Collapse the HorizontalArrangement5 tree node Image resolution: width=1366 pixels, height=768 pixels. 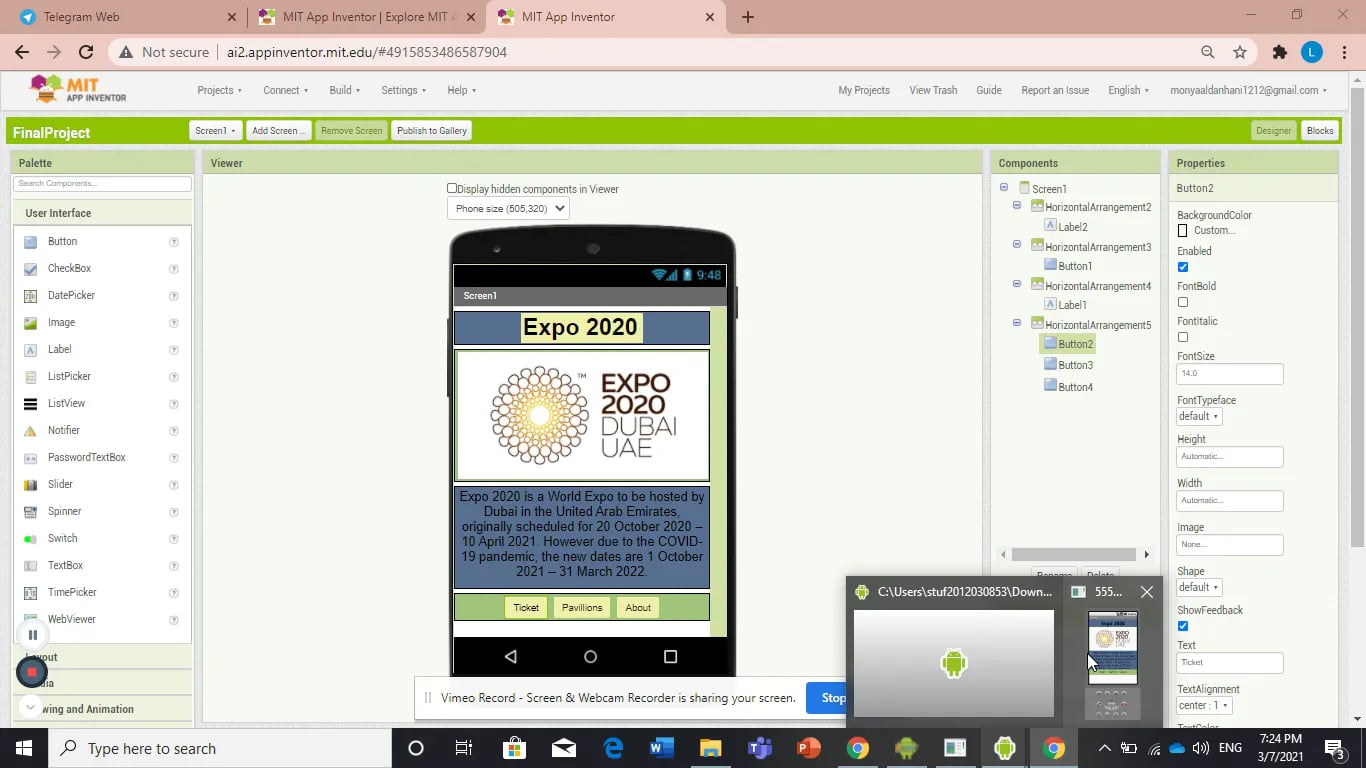click(1017, 324)
